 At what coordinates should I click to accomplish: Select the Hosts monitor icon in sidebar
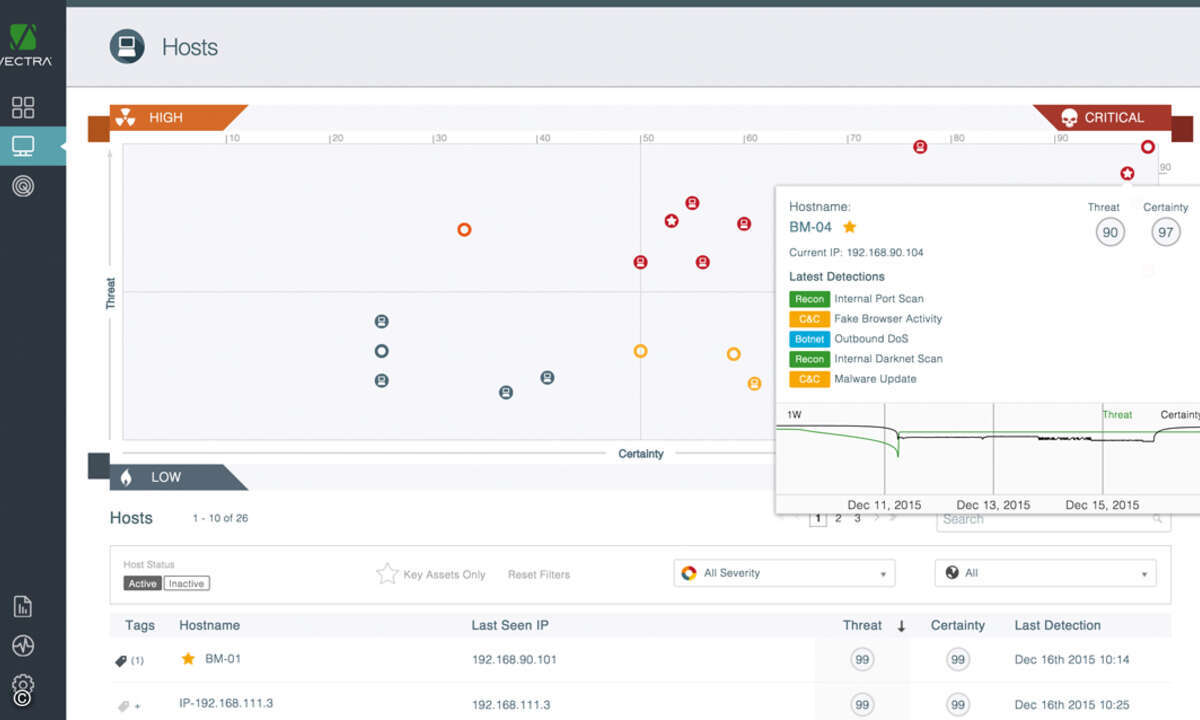coord(23,147)
